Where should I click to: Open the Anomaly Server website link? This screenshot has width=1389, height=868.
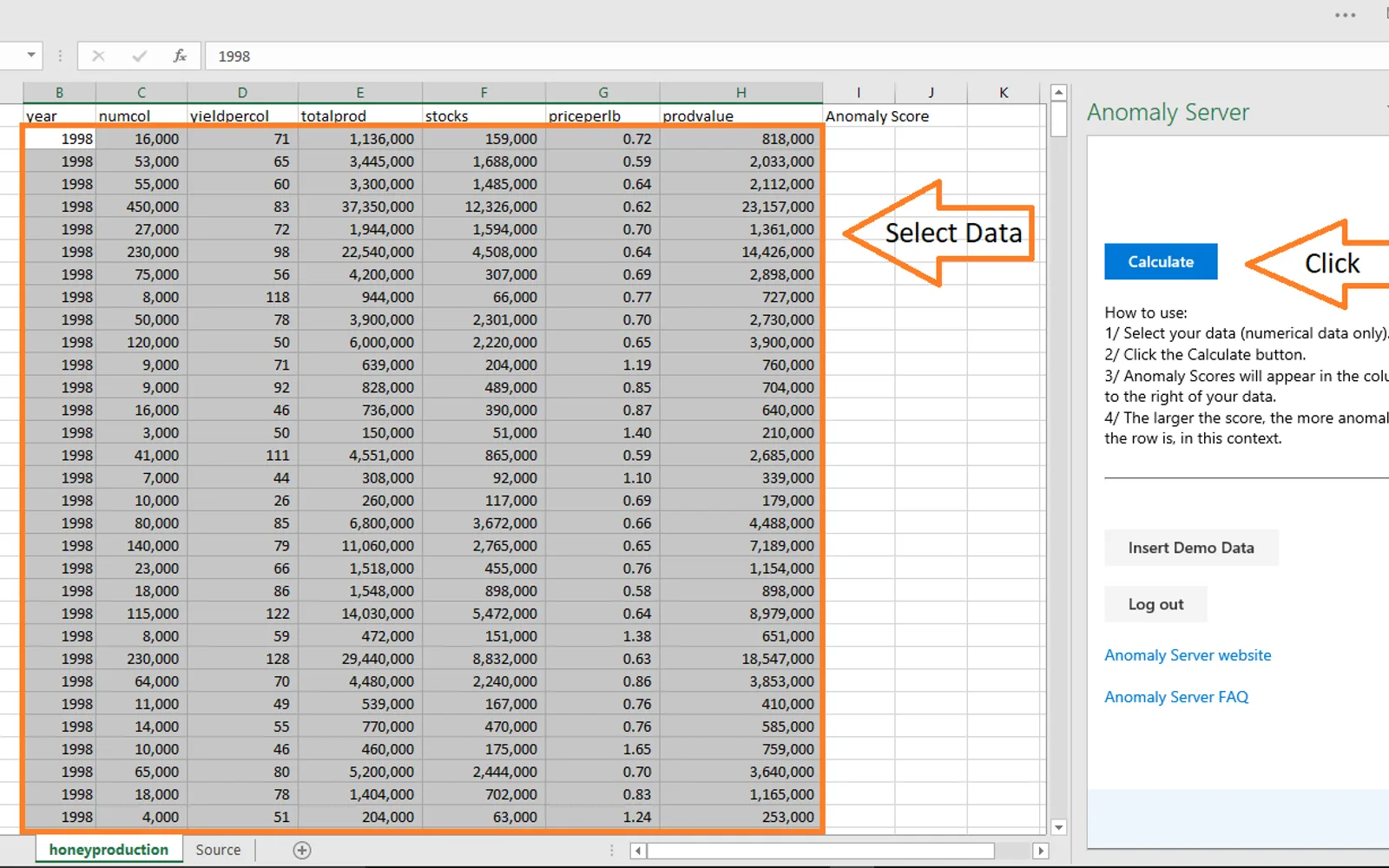(1188, 655)
